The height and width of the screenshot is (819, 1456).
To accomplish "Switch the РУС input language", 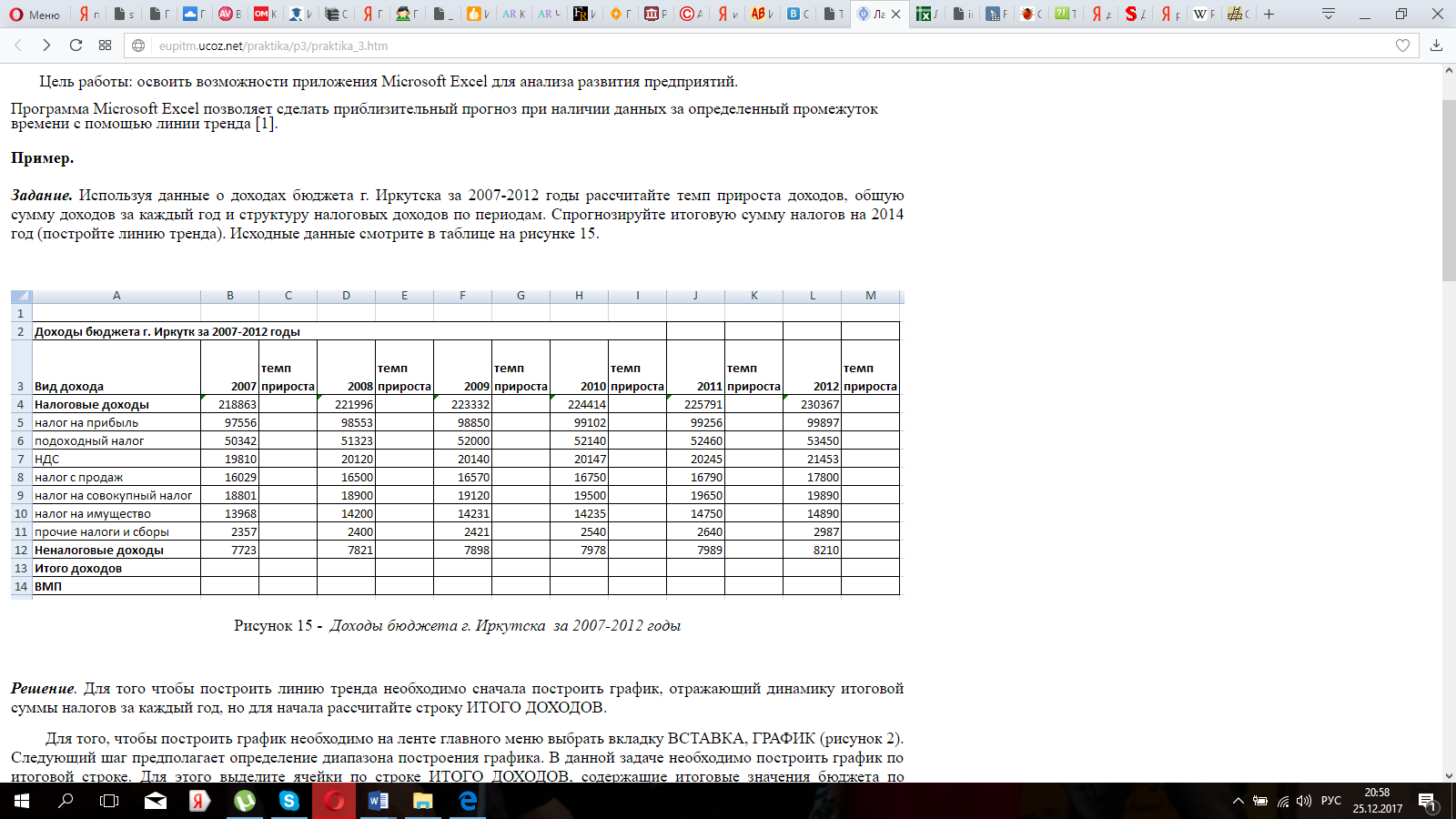I will pyautogui.click(x=1331, y=801).
